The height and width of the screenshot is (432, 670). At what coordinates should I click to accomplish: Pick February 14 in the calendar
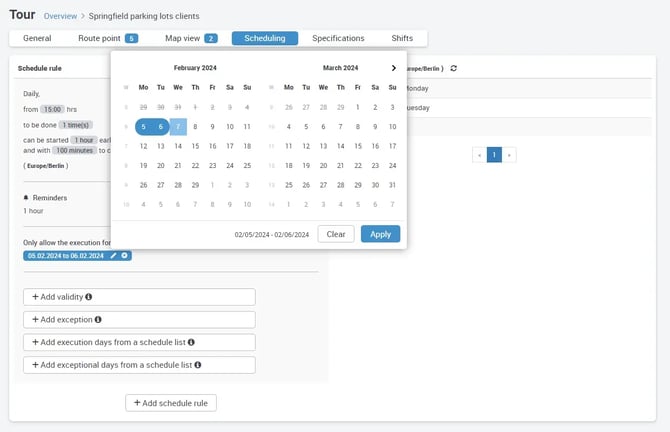tap(178, 146)
